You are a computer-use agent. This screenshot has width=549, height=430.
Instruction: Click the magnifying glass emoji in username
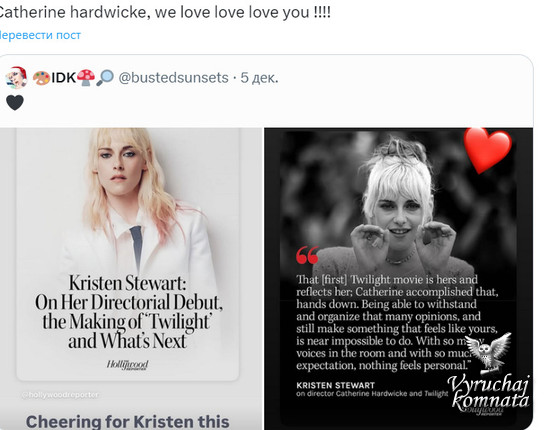pyautogui.click(x=105, y=77)
